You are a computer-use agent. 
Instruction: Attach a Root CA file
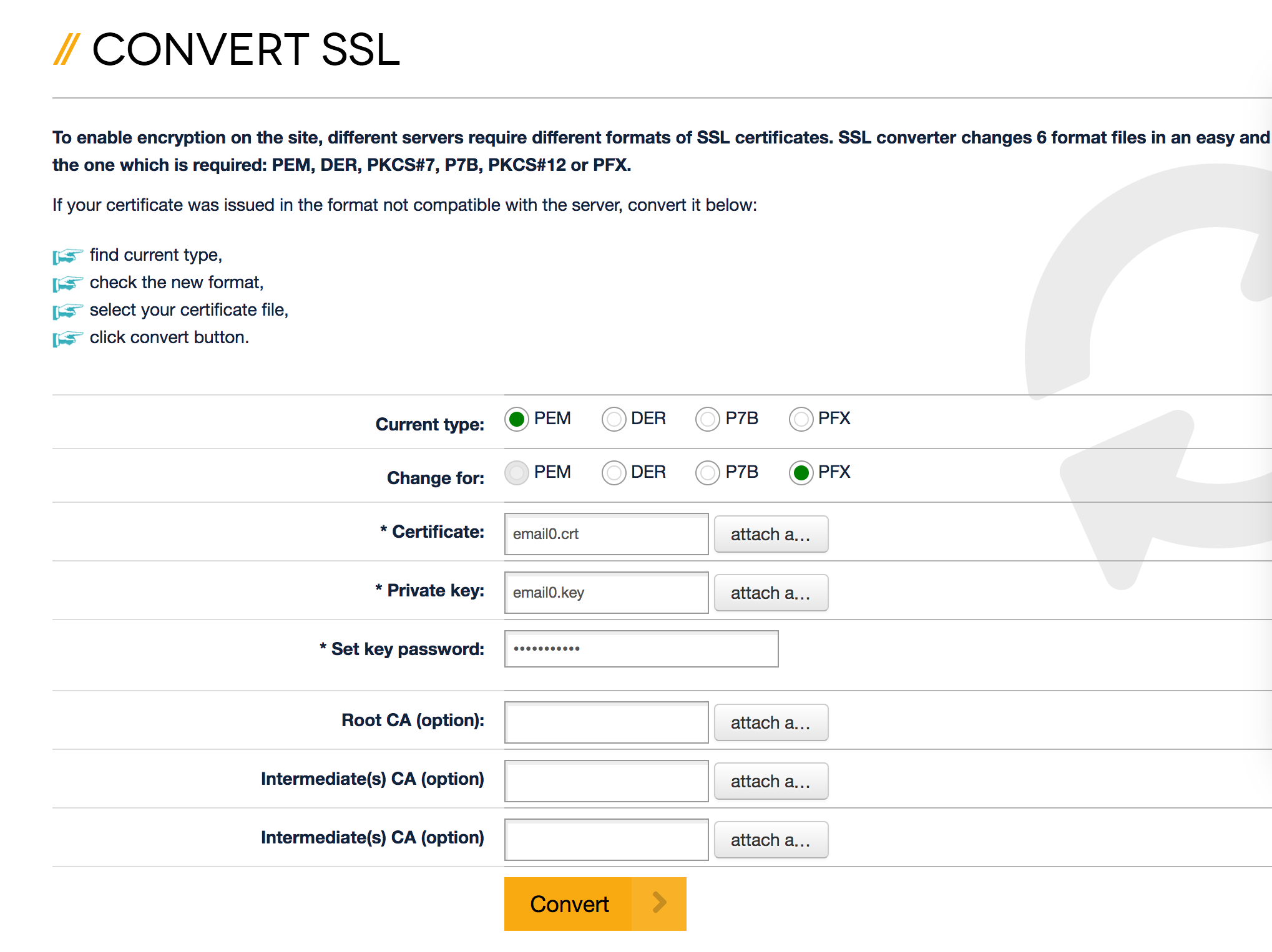771,722
